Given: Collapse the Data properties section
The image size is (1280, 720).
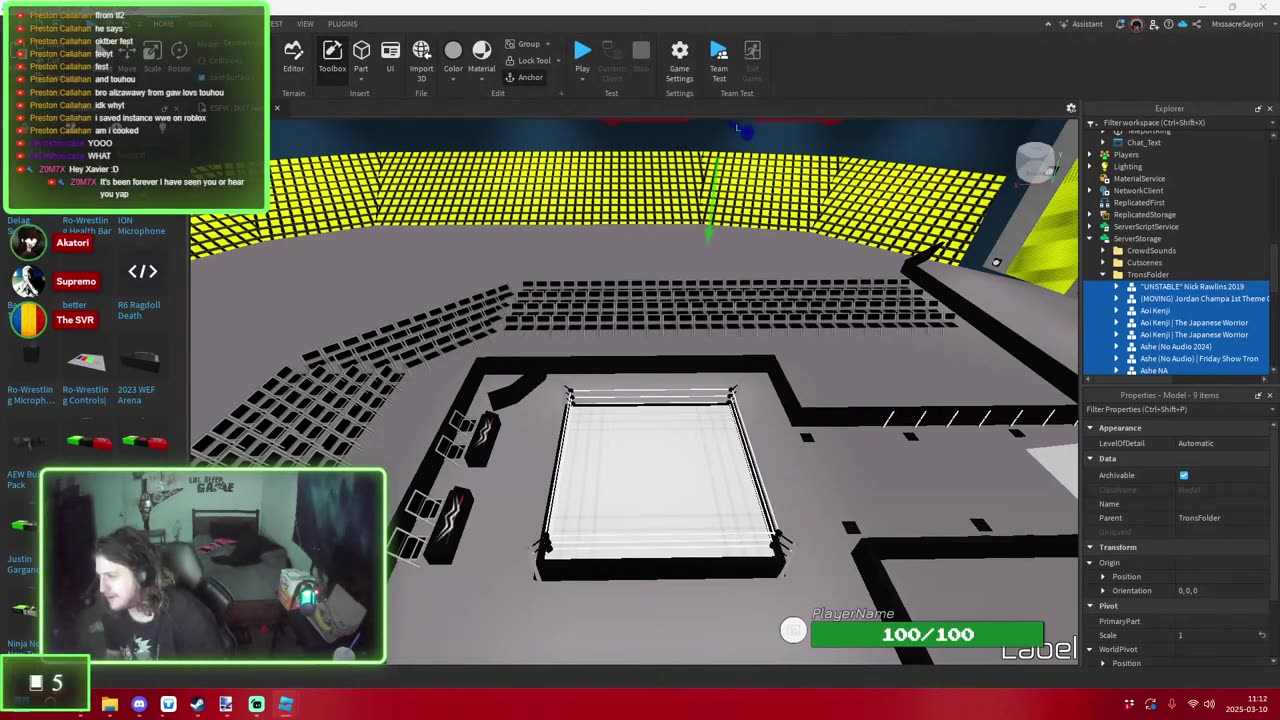Looking at the screenshot, I should 1091,459.
